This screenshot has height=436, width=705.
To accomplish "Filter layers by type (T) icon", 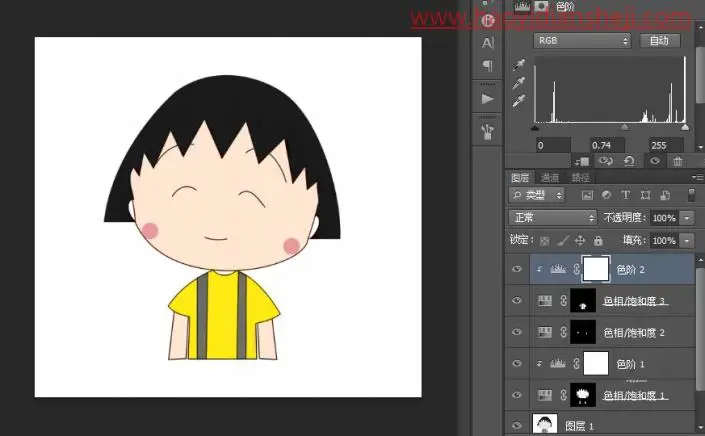I will click(625, 195).
